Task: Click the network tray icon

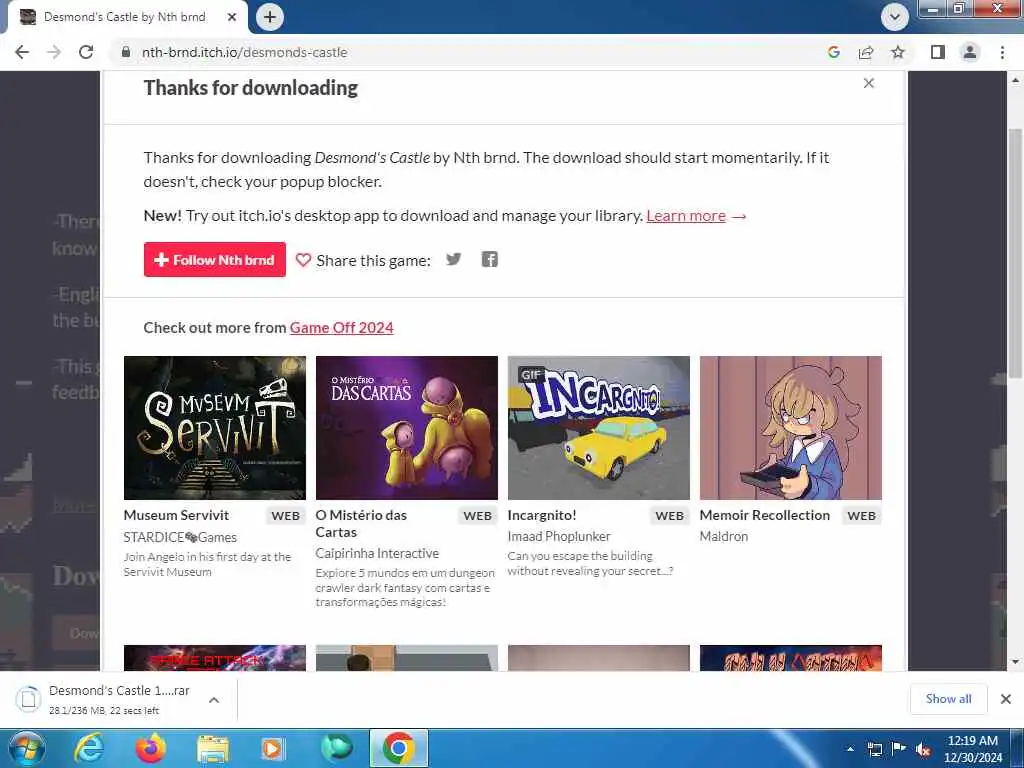Action: point(875,749)
